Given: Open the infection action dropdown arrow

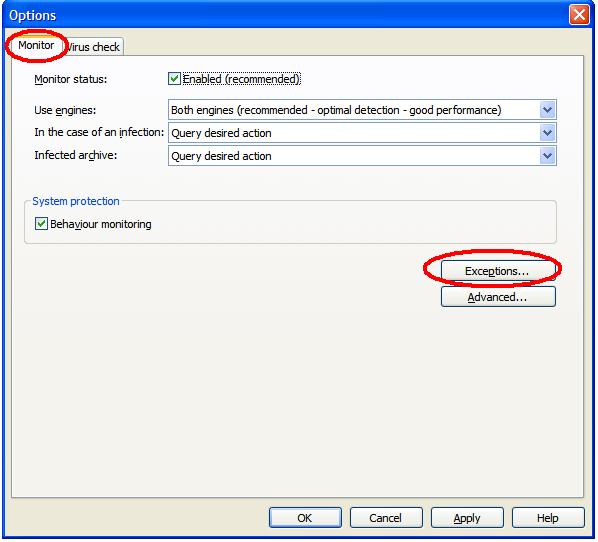Looking at the screenshot, I should (x=547, y=133).
